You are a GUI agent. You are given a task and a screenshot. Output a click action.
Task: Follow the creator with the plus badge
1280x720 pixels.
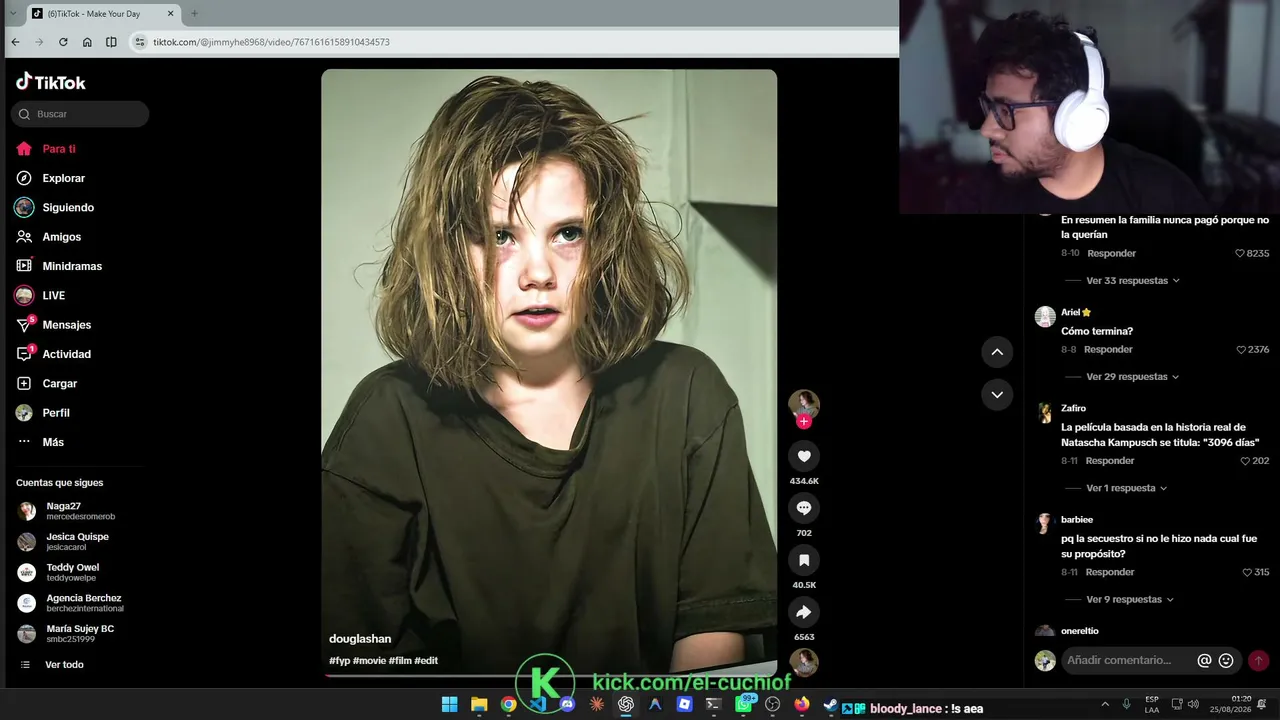(804, 422)
